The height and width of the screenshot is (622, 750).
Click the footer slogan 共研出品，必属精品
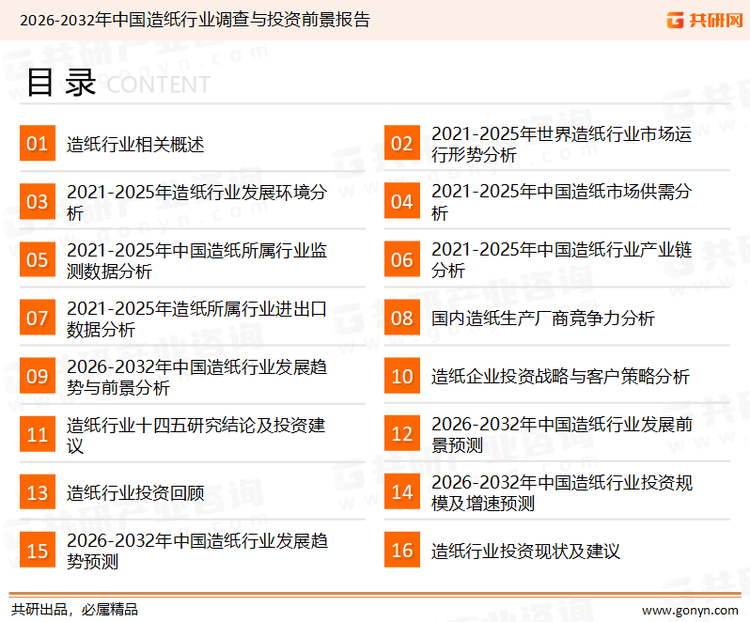click(x=74, y=609)
